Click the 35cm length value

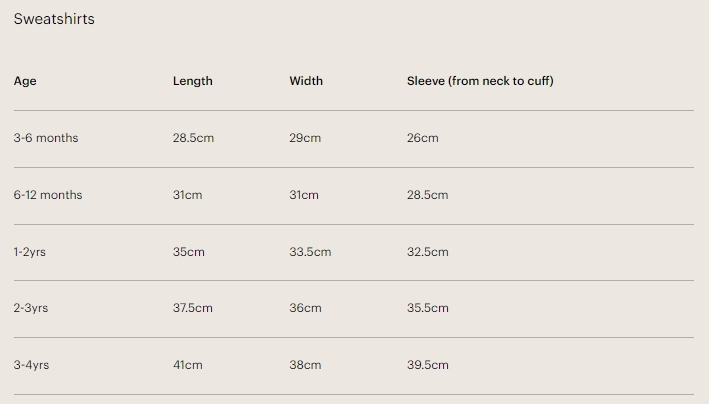coord(188,252)
